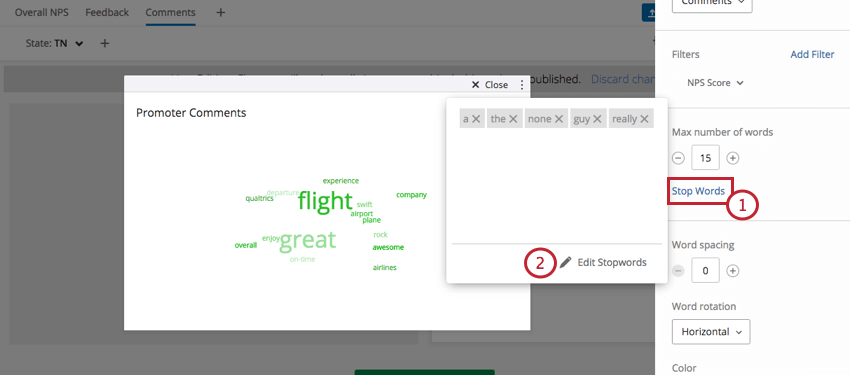This screenshot has height=375, width=850.
Task: Click 'qualtrics' in the word cloud
Action: 259,198
